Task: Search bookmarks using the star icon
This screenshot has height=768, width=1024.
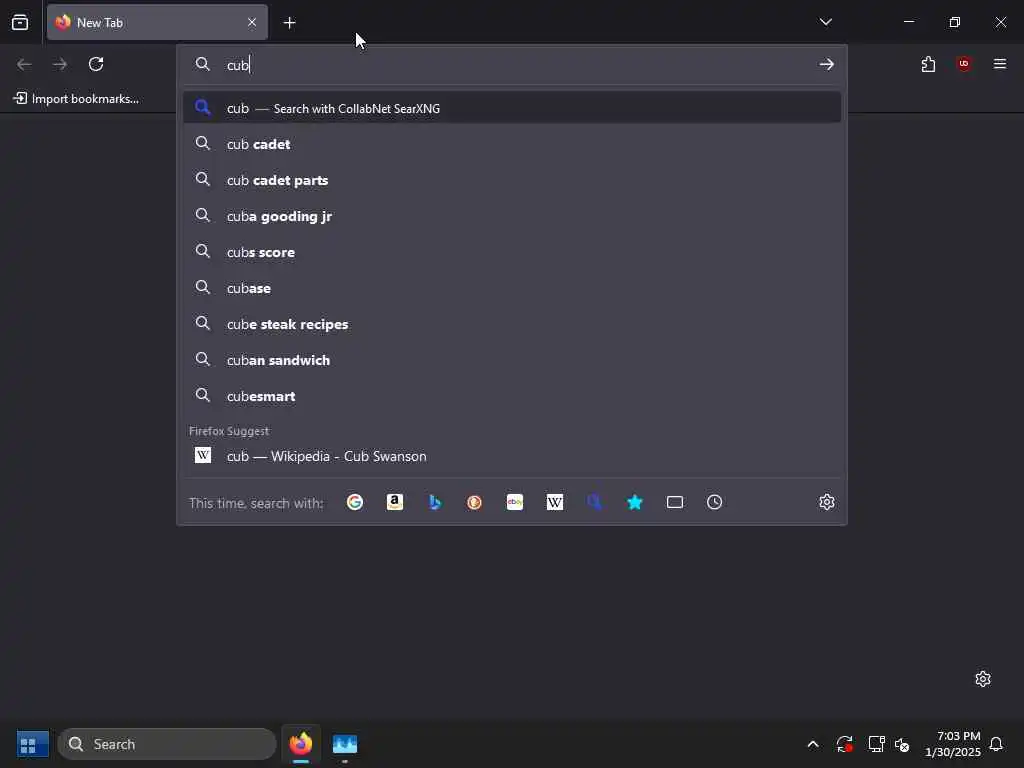Action: tap(635, 502)
